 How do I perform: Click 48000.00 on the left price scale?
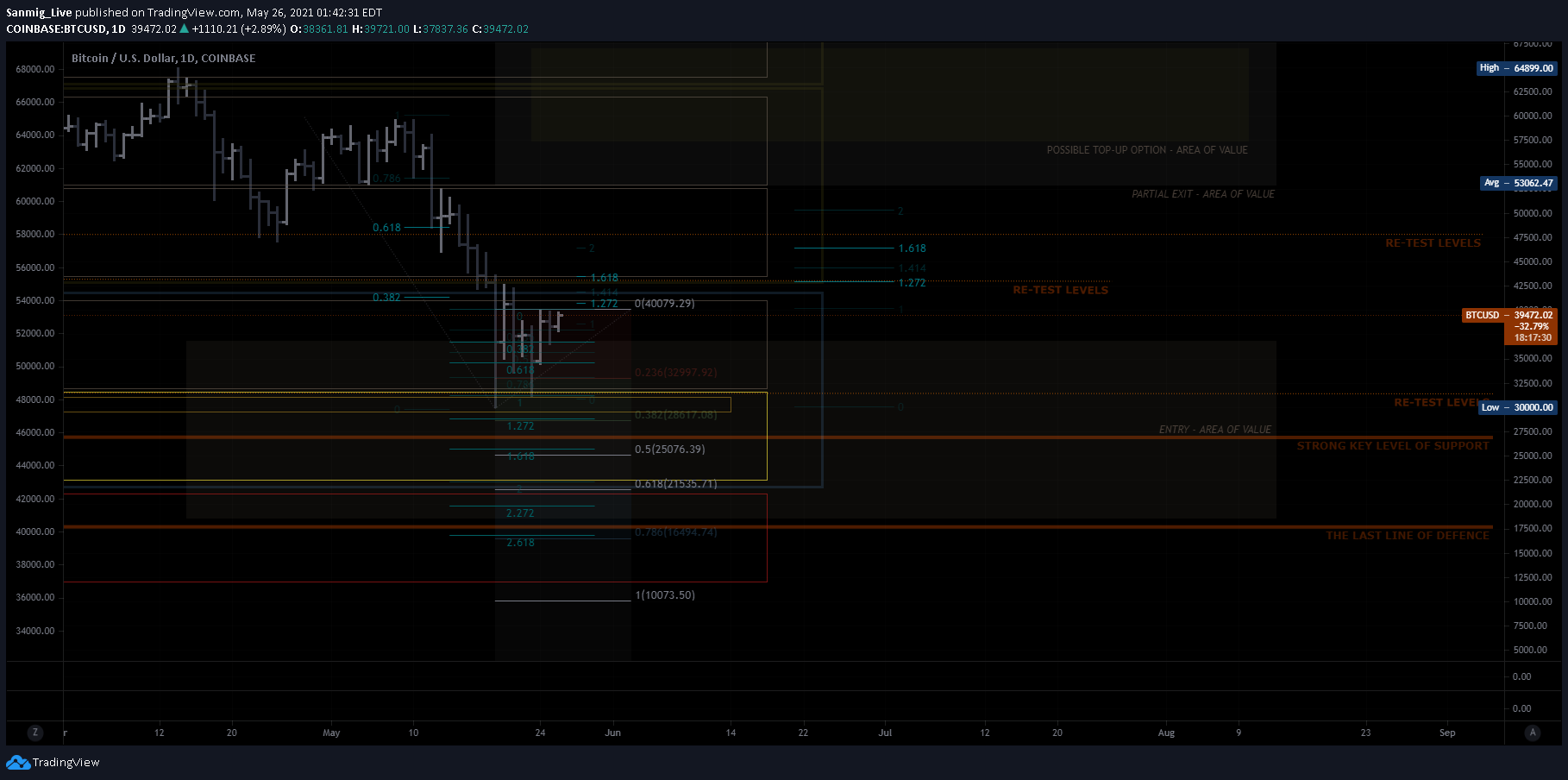pos(34,399)
